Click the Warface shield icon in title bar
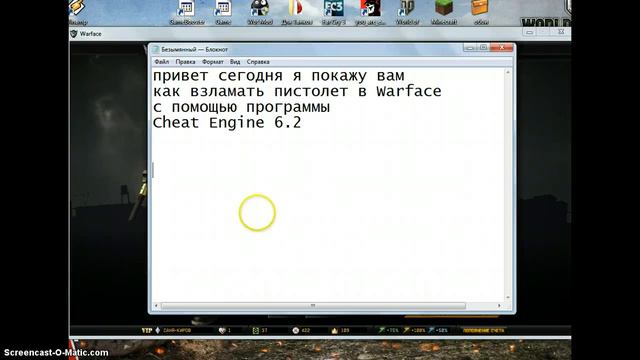The width and height of the screenshot is (640, 360). point(74,33)
